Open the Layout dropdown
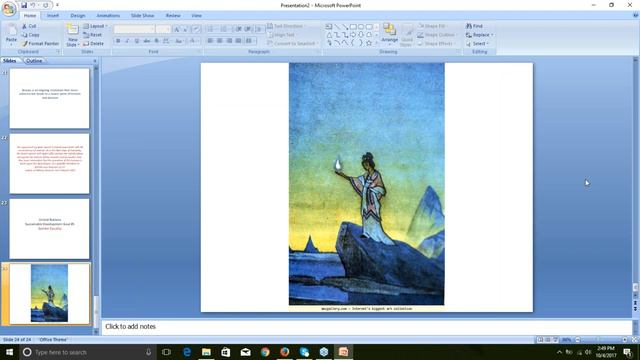The height and width of the screenshot is (360, 640). point(96,26)
